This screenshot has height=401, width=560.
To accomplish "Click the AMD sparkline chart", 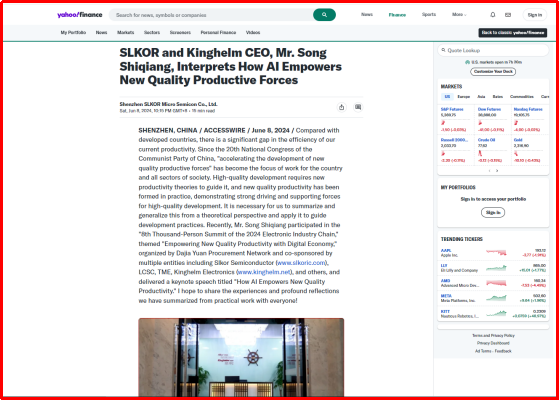I will [496, 283].
